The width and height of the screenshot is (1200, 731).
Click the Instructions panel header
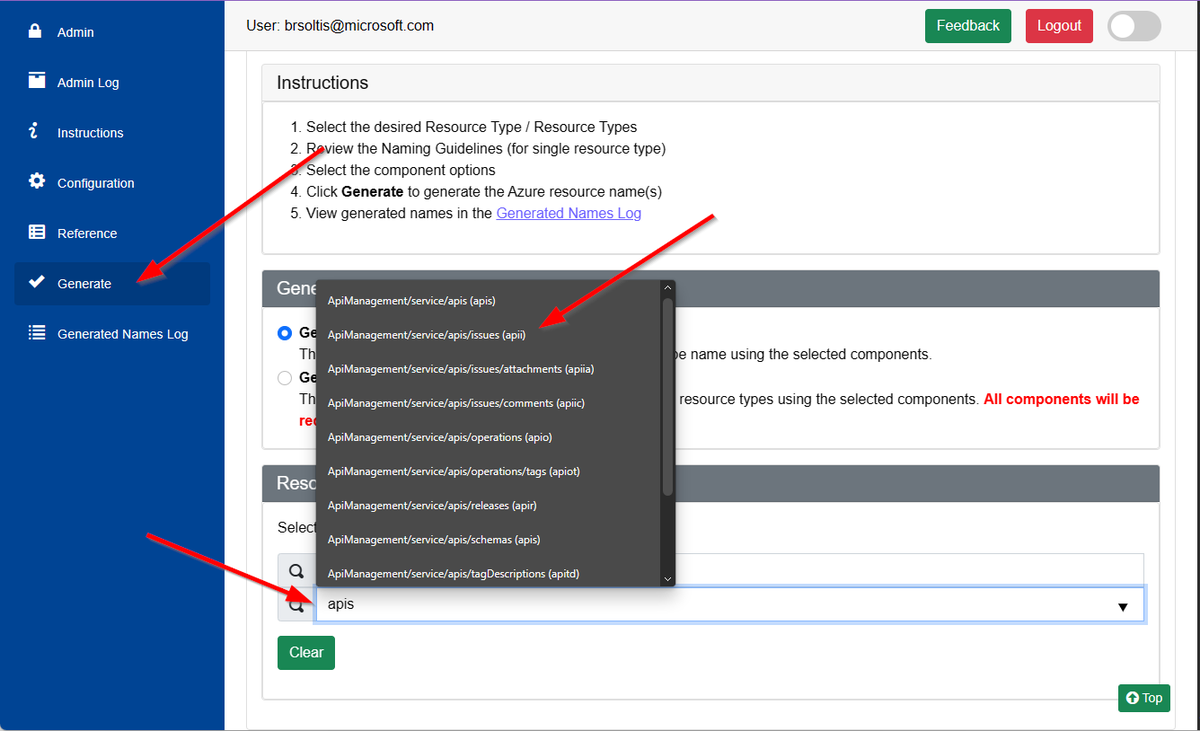pyautogui.click(x=711, y=83)
